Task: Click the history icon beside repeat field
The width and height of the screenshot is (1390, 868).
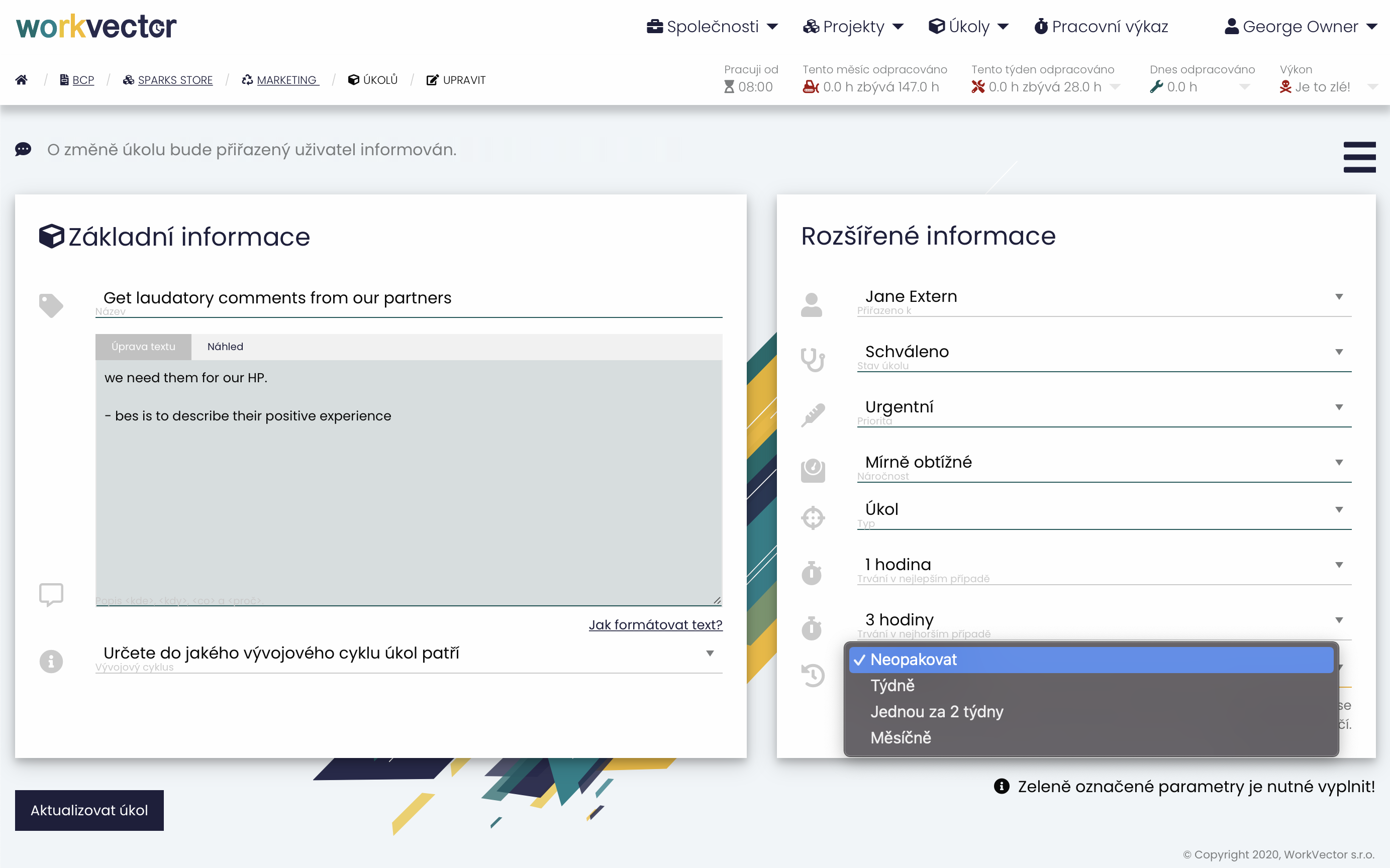Action: point(813,675)
